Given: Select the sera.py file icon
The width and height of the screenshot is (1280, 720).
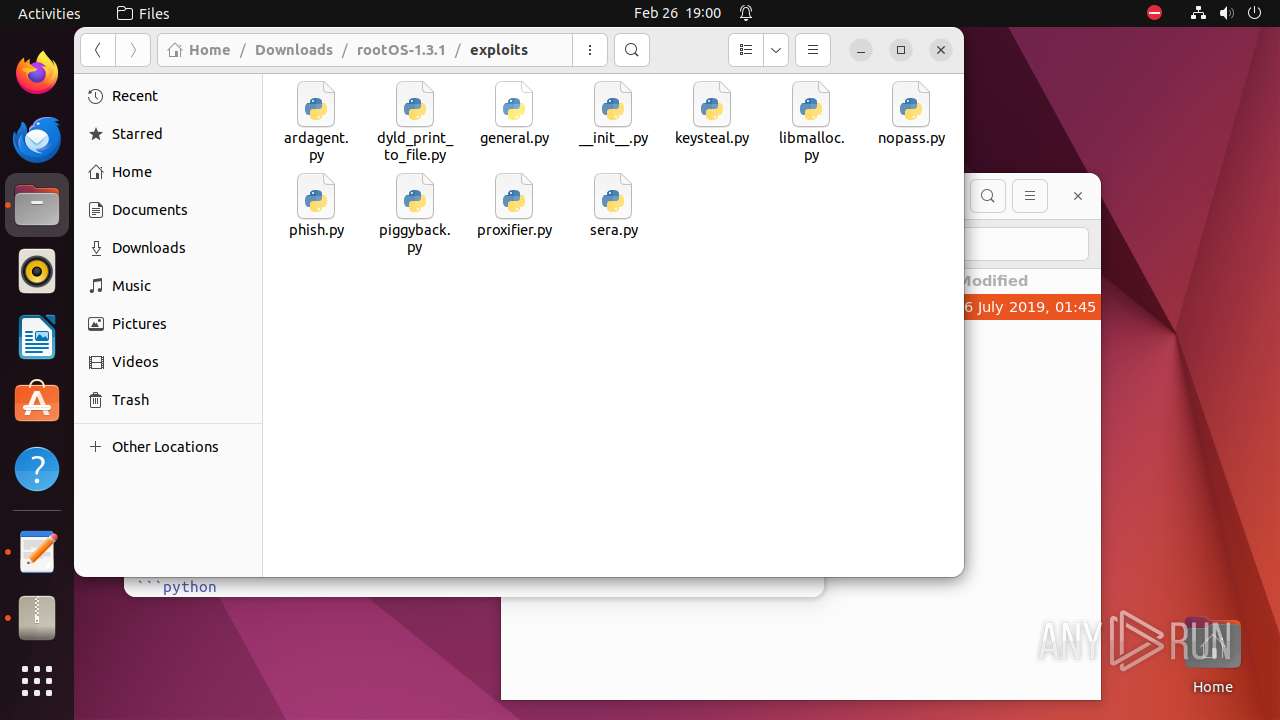Looking at the screenshot, I should pos(613,196).
